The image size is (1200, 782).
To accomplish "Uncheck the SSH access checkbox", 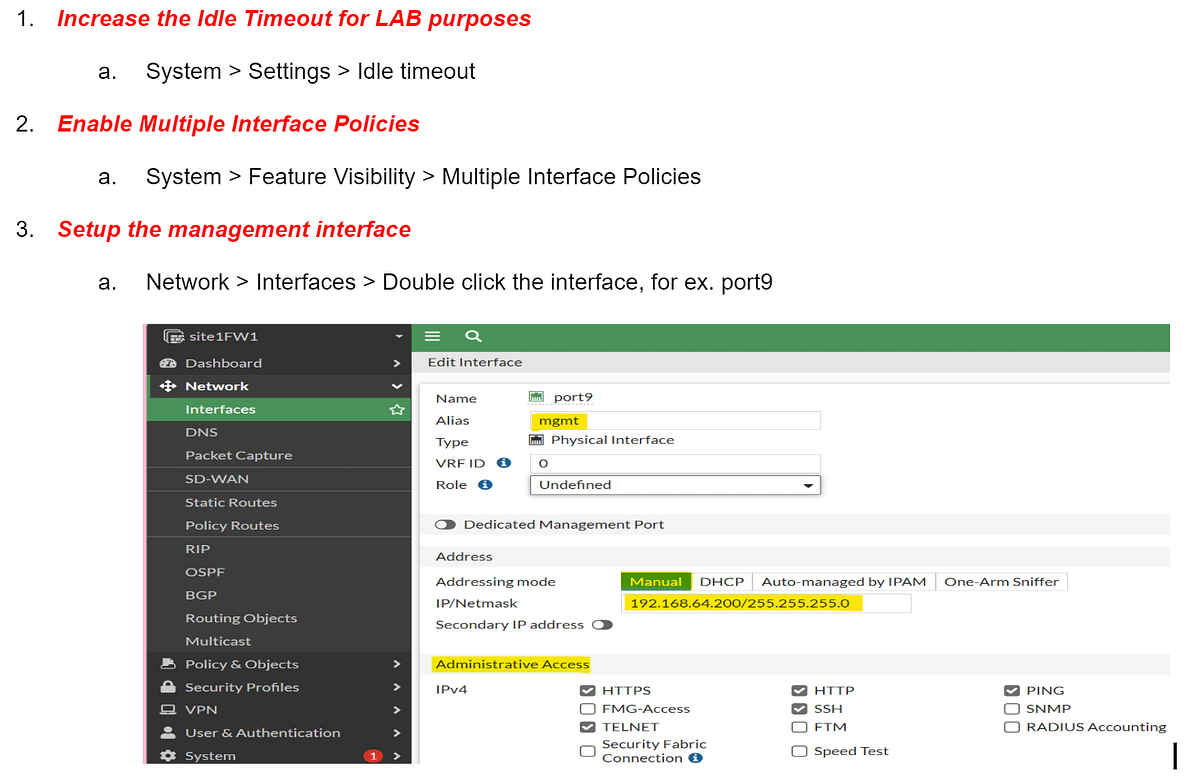I will [x=800, y=709].
